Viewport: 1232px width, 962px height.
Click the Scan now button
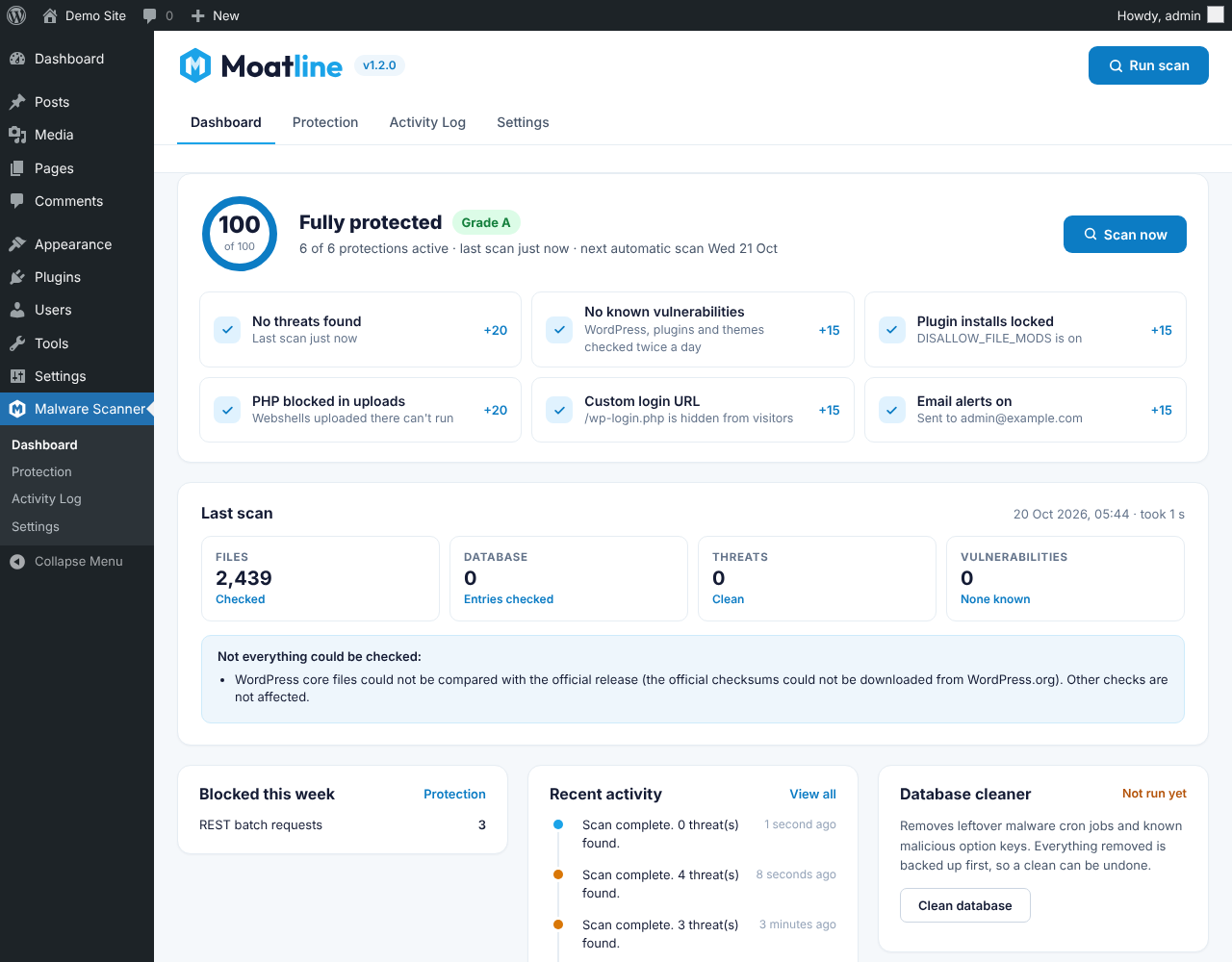(1125, 235)
